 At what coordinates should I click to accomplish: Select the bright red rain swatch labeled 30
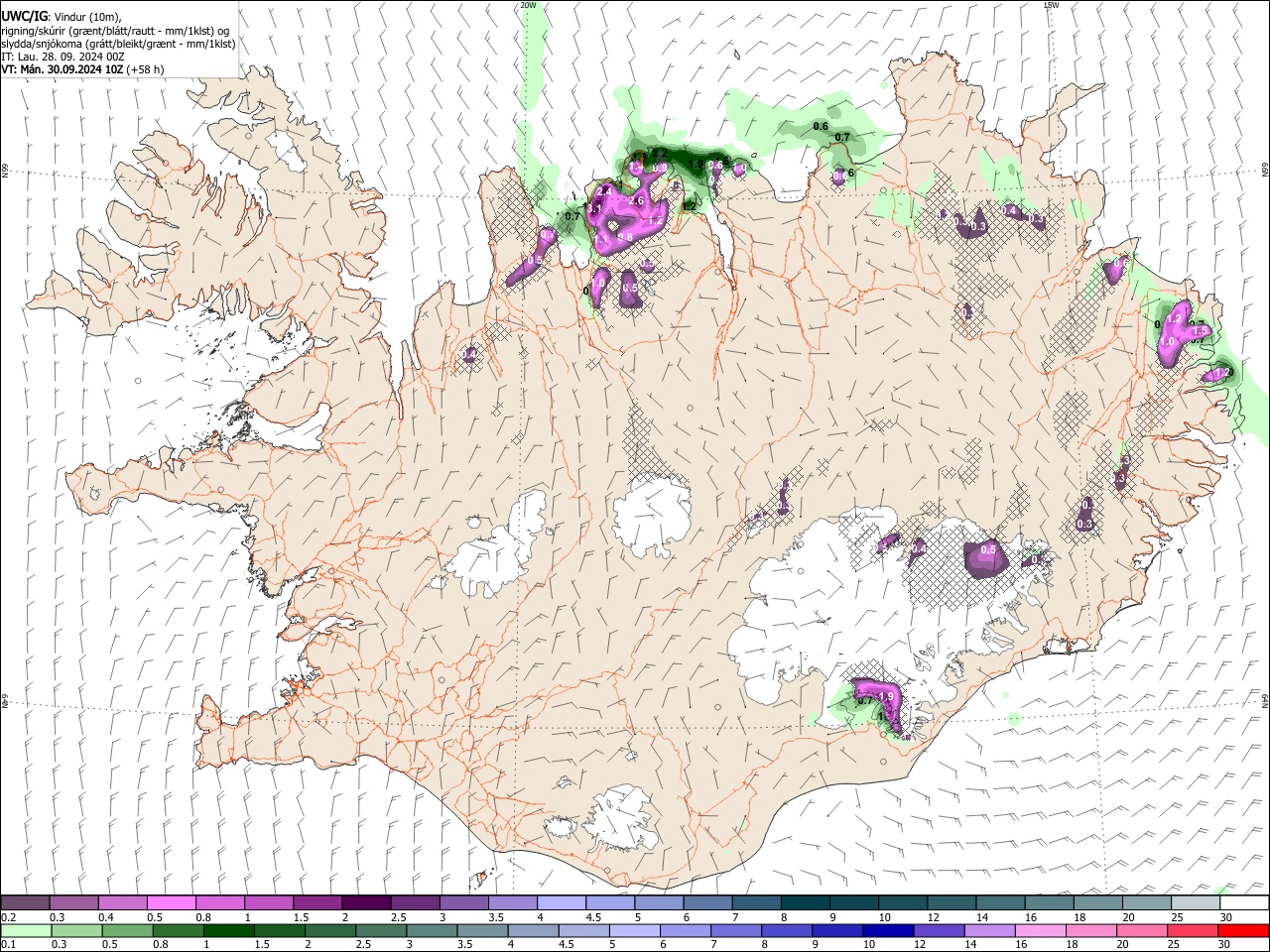(x=1243, y=930)
